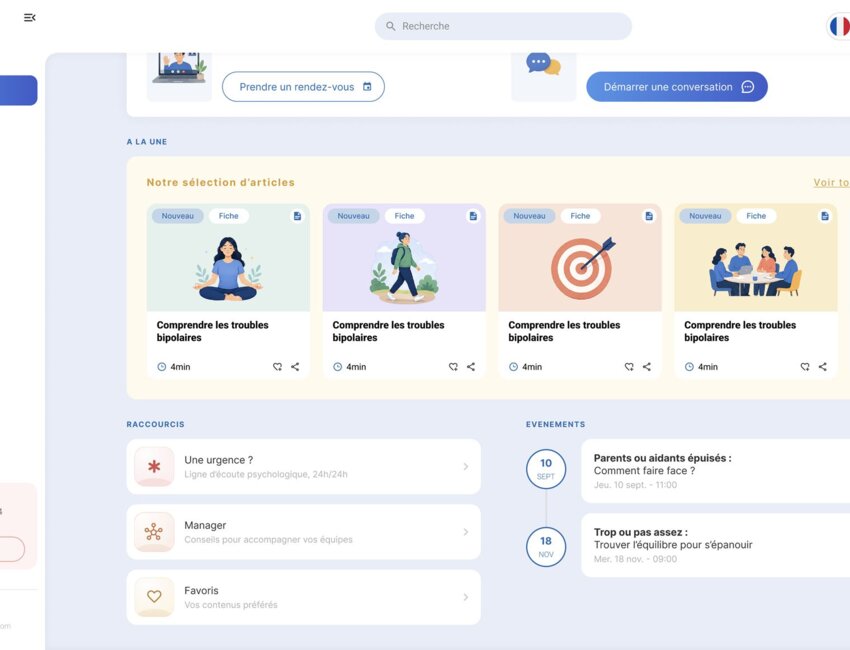Share the target illustration article
850x650 pixels.
(647, 366)
